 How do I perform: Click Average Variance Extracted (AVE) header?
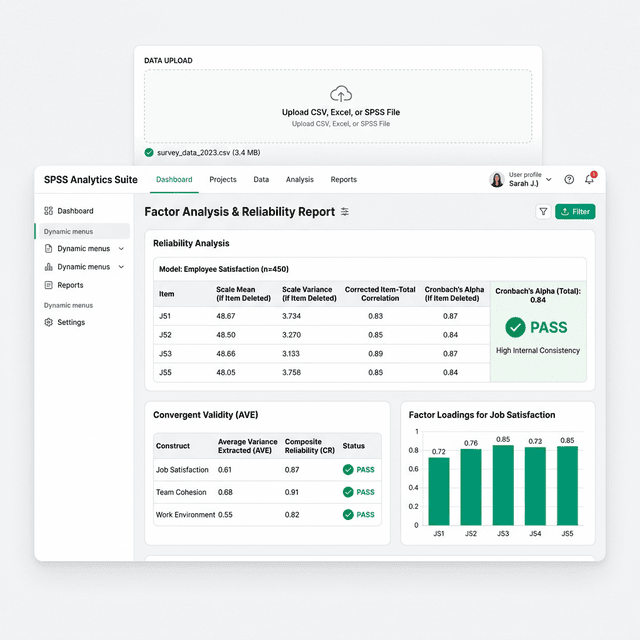click(x=247, y=446)
